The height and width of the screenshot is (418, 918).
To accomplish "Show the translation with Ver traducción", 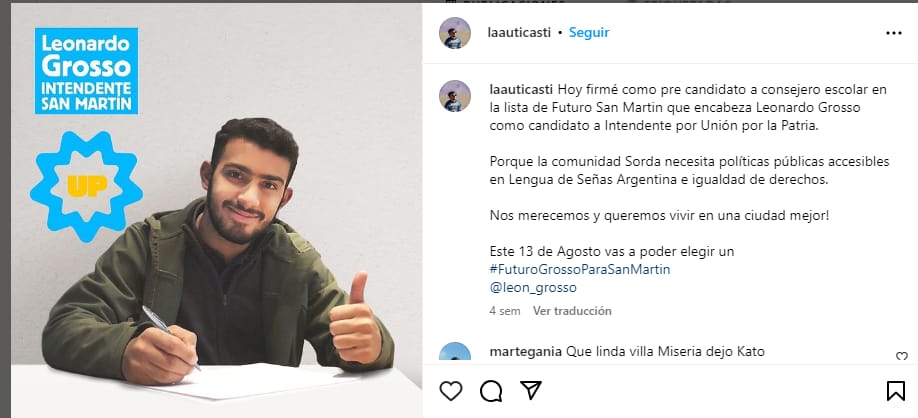I will coord(572,311).
